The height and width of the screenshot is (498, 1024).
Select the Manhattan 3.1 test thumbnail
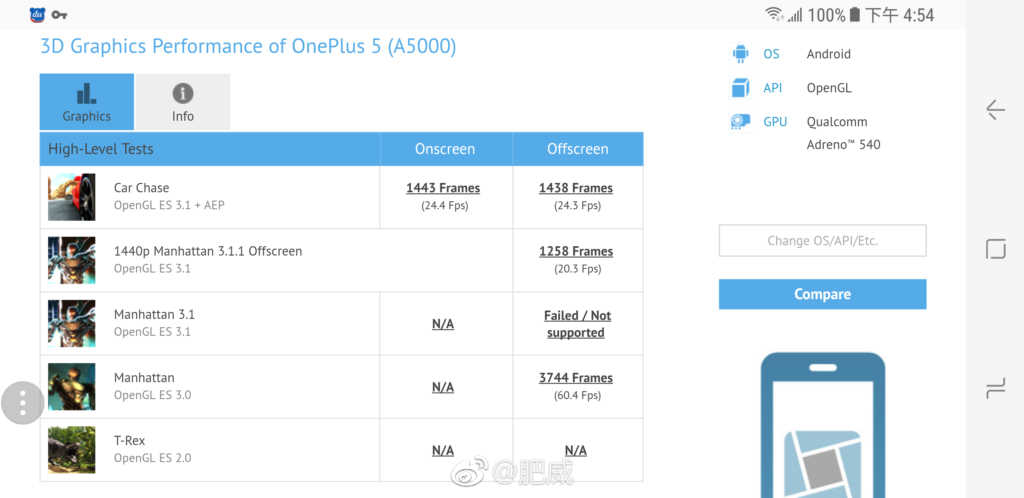[72, 323]
